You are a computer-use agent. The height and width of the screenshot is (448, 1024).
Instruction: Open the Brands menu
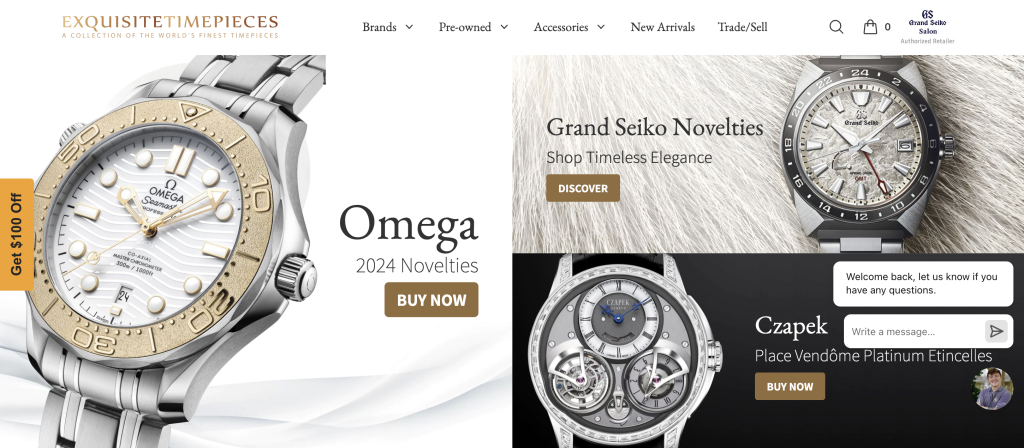pyautogui.click(x=379, y=27)
